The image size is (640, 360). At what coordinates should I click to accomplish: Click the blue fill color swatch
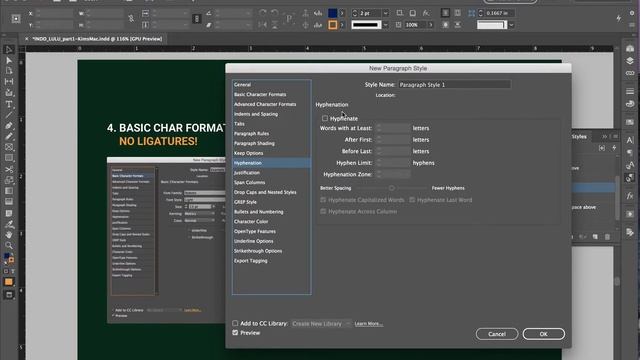(333, 13)
